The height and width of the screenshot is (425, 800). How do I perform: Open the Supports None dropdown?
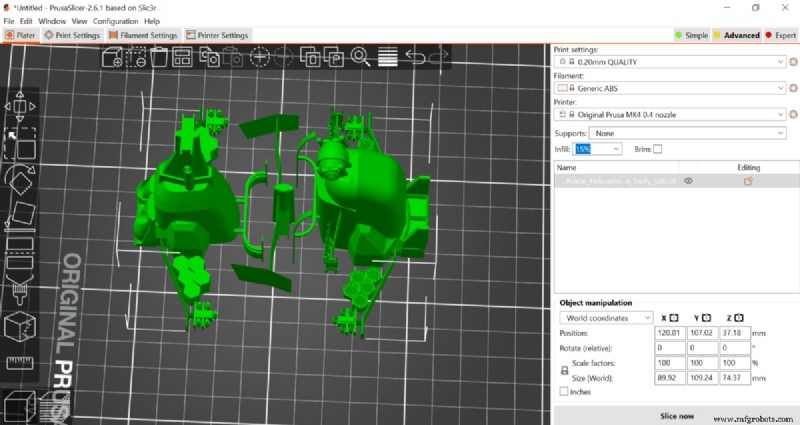tap(687, 133)
